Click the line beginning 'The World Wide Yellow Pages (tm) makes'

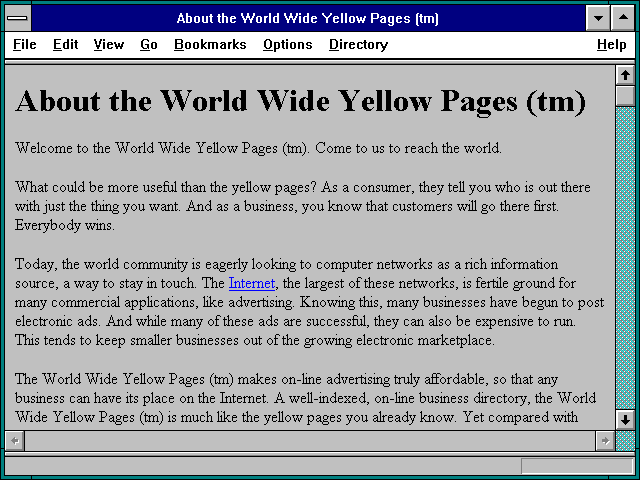click(x=287, y=379)
